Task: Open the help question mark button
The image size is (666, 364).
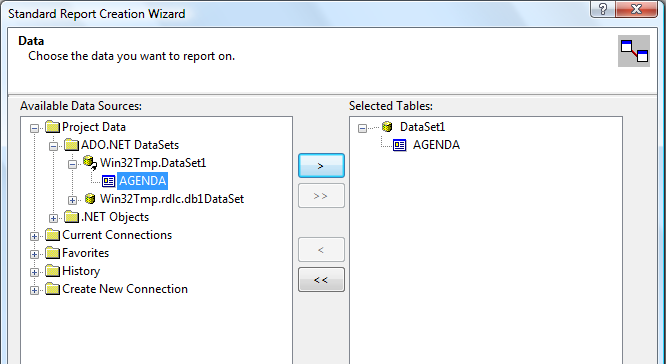Action: pos(603,9)
